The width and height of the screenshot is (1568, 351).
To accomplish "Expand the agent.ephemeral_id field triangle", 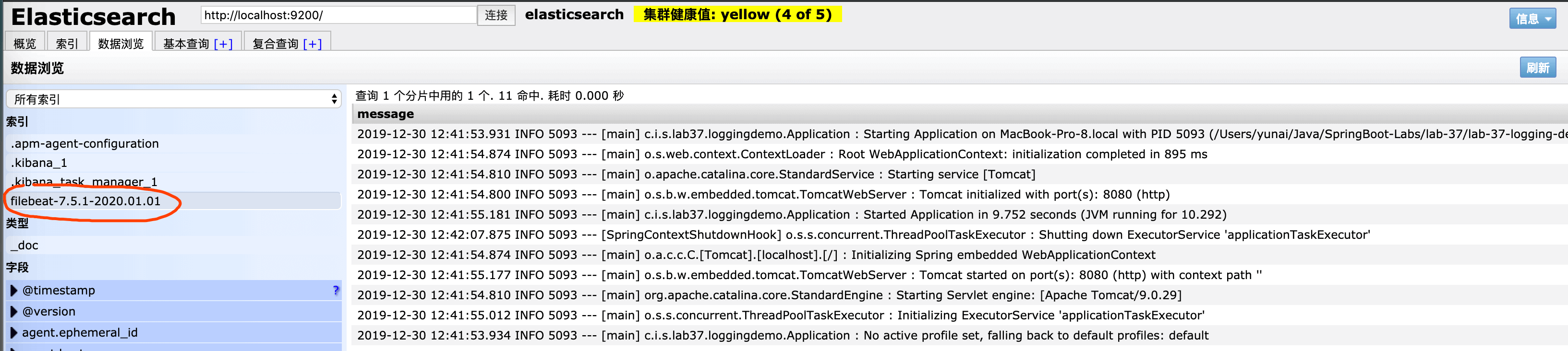I will 14,333.
